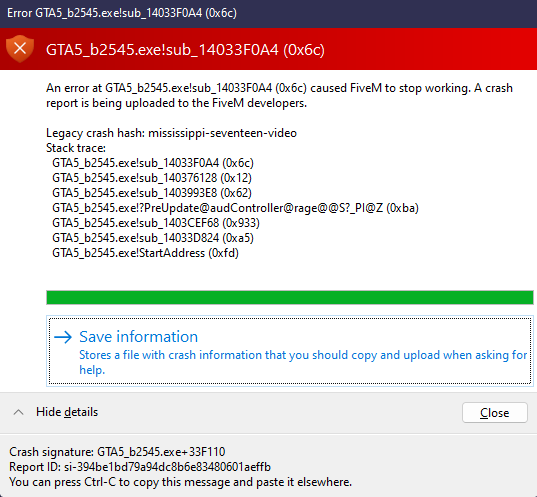Click the Stores a file description text
Image resolution: width=537 pixels, height=497 pixels.
pyautogui.click(x=303, y=362)
